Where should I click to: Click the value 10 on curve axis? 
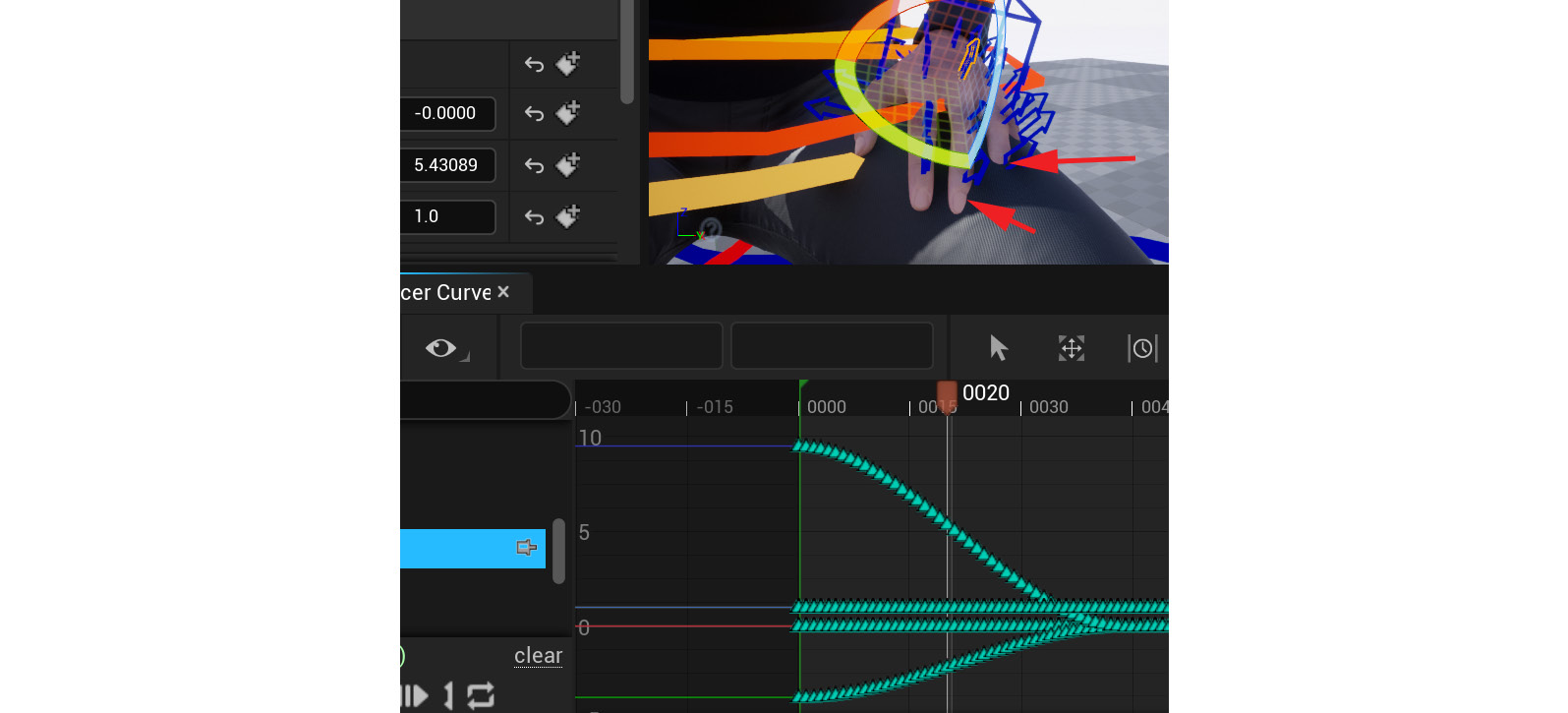pos(590,438)
